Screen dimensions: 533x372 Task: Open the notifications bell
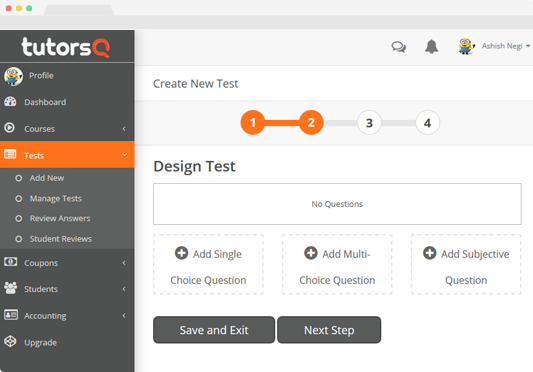click(431, 47)
